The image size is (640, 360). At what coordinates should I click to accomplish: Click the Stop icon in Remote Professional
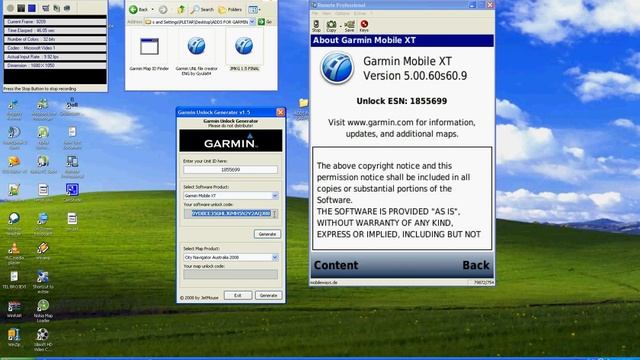(x=316, y=26)
